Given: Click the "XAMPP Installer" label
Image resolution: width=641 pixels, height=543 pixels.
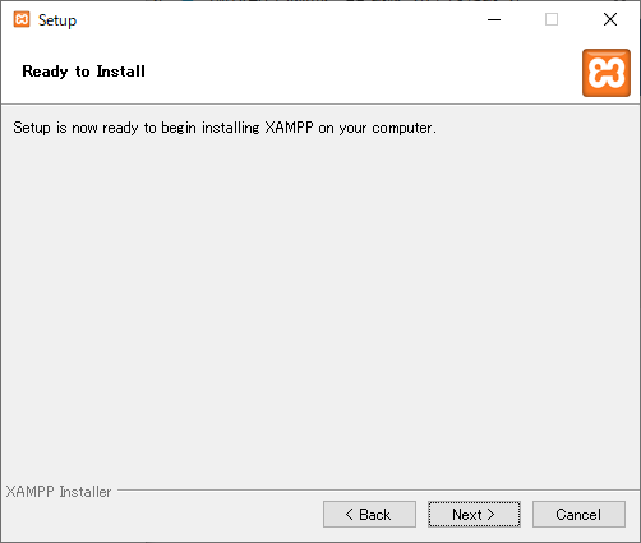Looking at the screenshot, I should 58,492.
